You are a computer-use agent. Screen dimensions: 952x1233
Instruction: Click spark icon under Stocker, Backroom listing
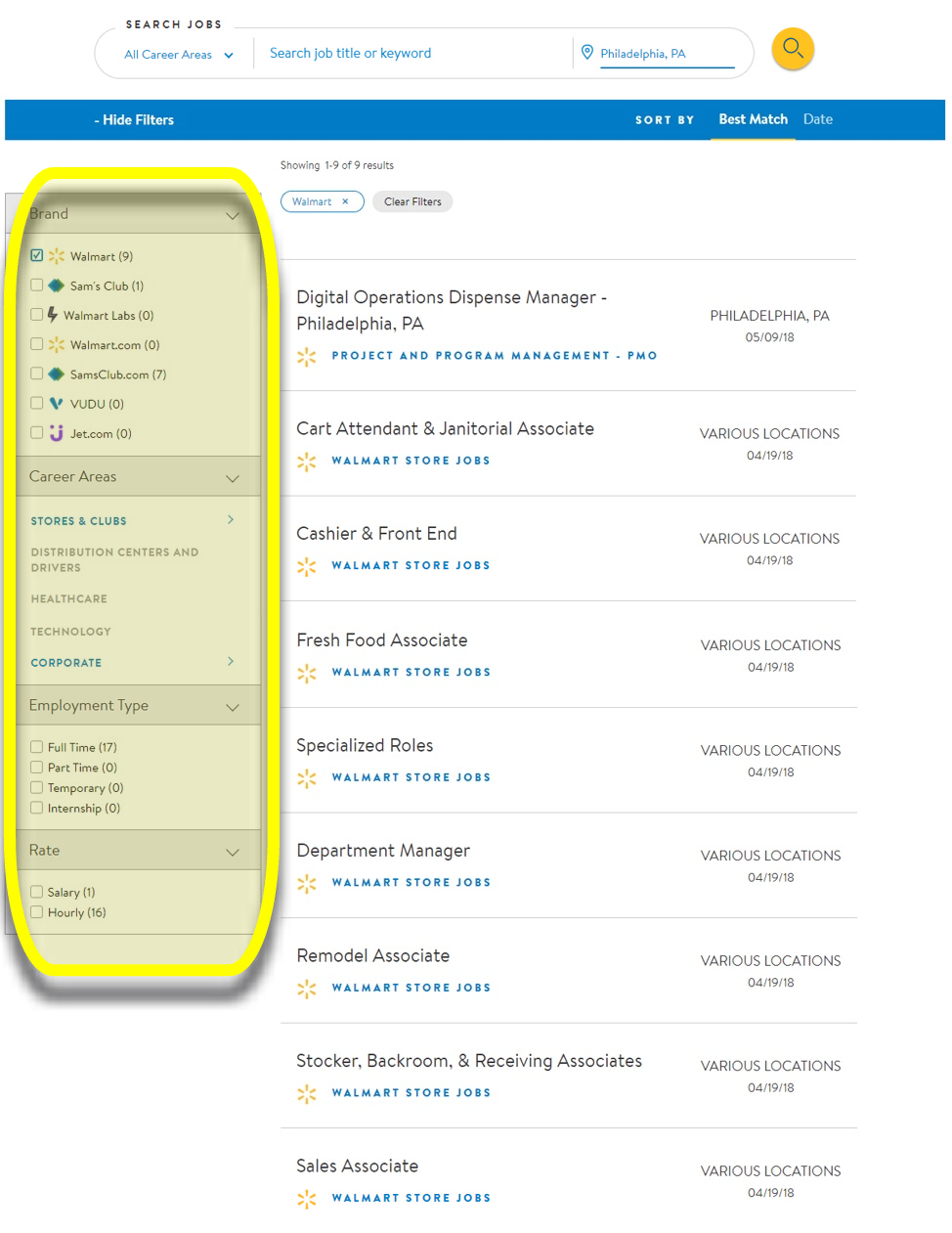click(307, 1093)
